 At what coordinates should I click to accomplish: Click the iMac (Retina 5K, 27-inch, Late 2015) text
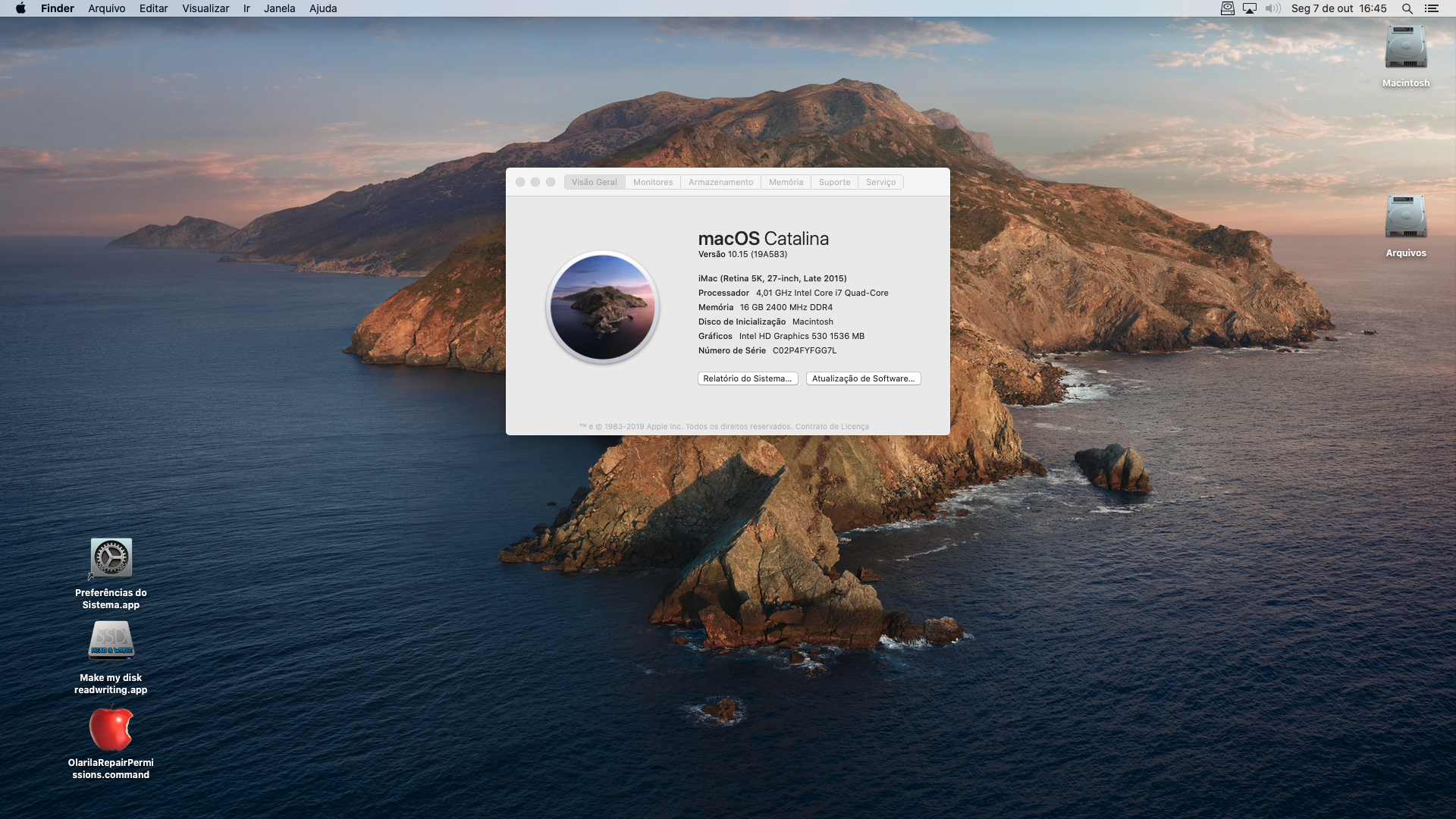772,278
